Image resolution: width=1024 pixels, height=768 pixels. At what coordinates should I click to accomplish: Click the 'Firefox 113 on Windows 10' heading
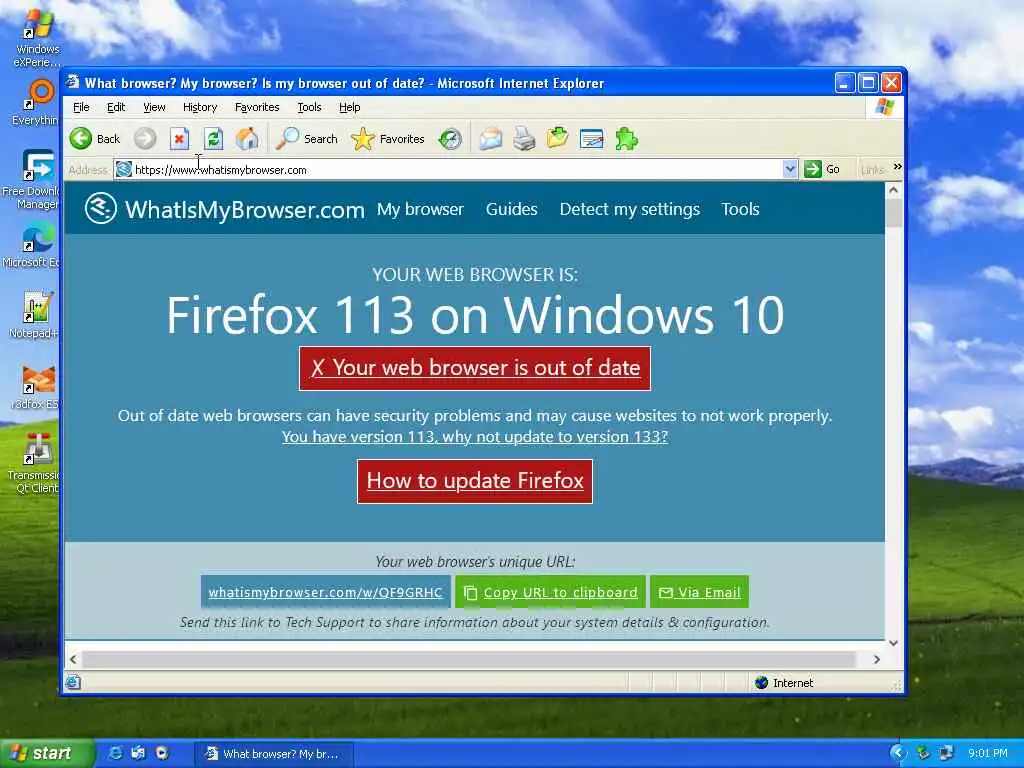pyautogui.click(x=475, y=315)
